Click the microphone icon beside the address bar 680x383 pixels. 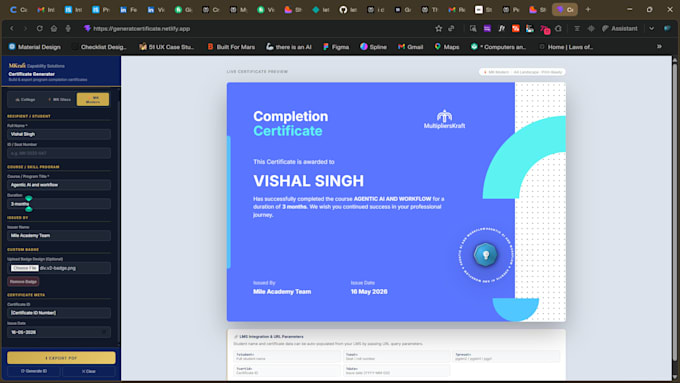pyautogui.click(x=68, y=29)
